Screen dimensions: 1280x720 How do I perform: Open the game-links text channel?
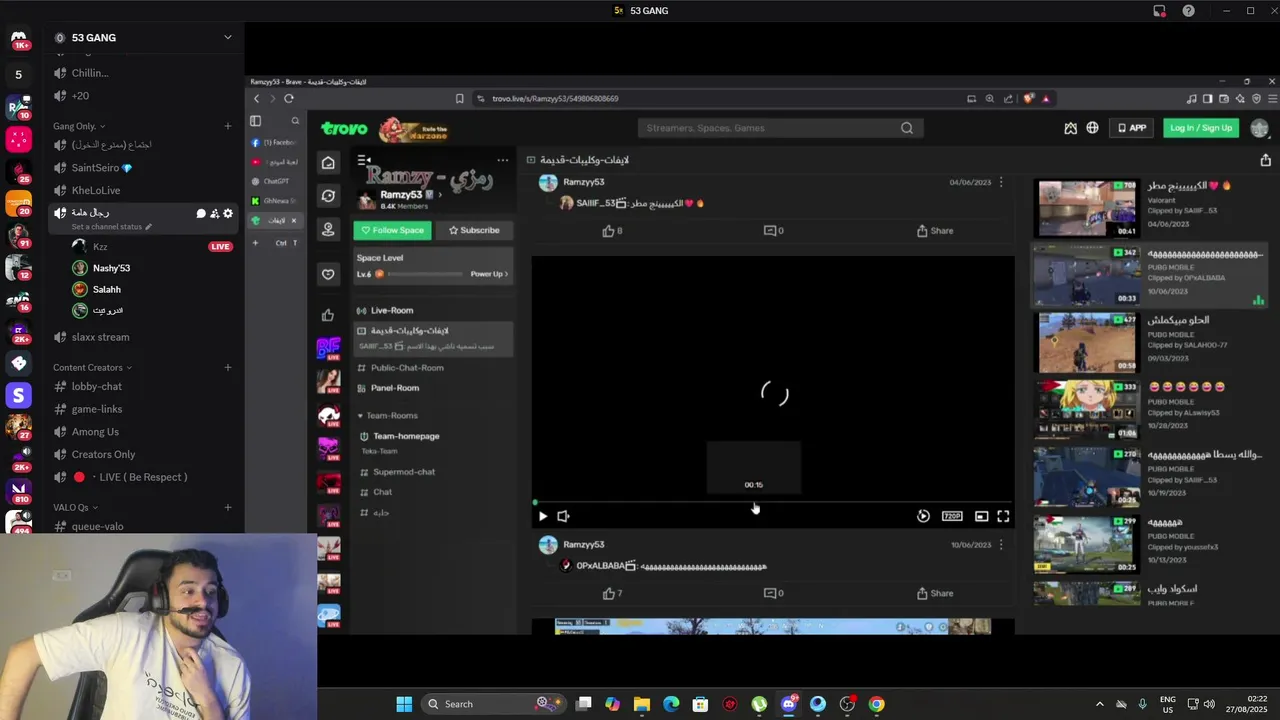point(97,409)
